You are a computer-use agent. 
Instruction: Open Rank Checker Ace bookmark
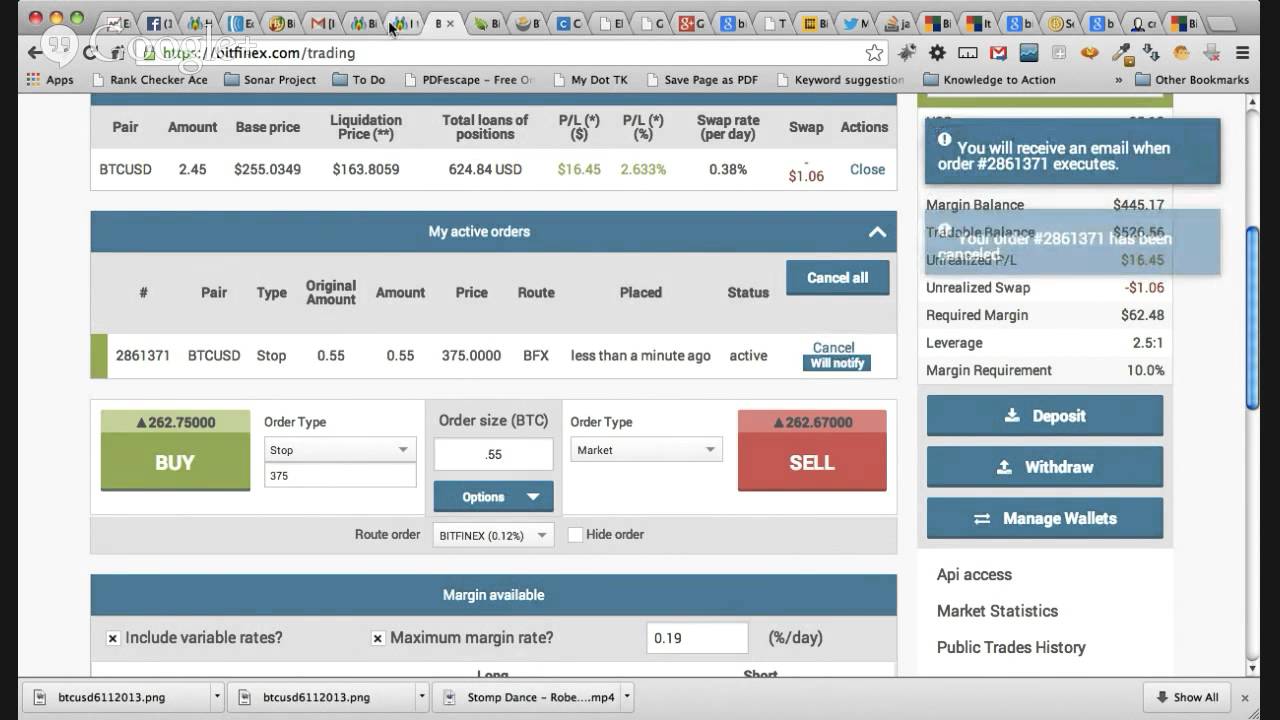point(148,80)
